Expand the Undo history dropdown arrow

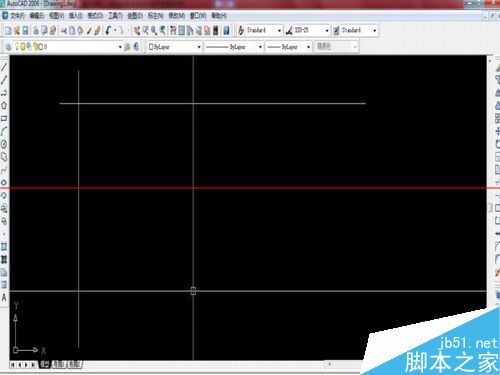click(115, 31)
